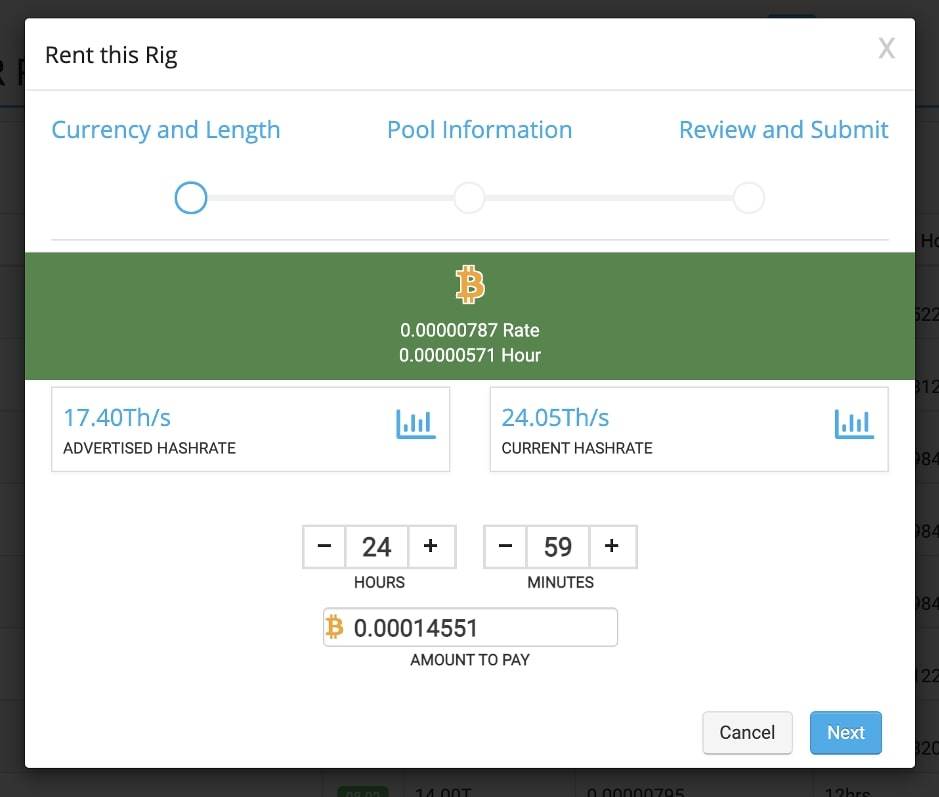Select the middle progress step circle
The height and width of the screenshot is (797, 939).
[469, 198]
